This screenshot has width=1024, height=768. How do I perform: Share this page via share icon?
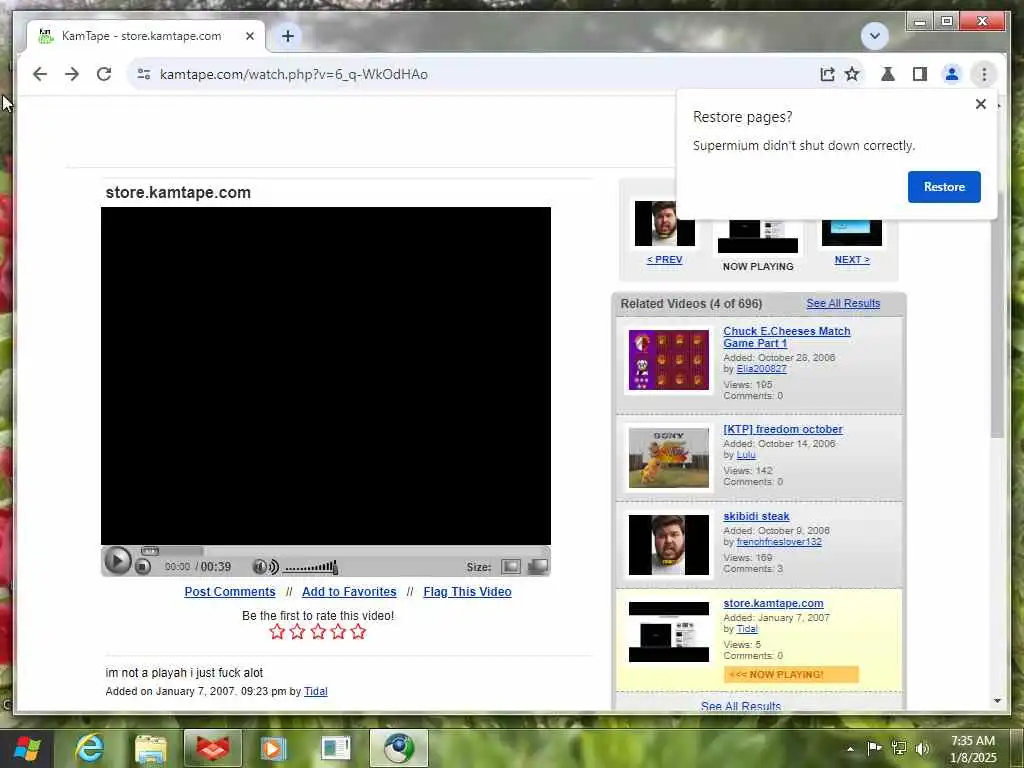tap(827, 74)
